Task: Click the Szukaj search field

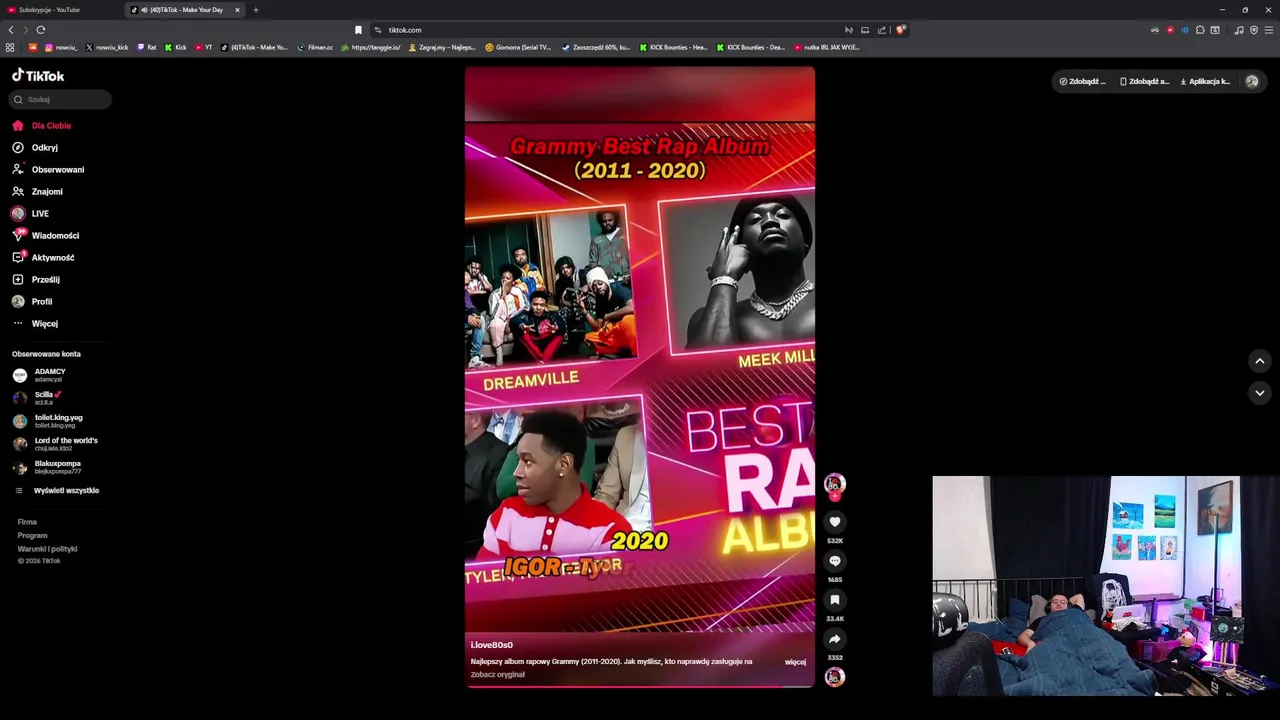Action: 60,100
